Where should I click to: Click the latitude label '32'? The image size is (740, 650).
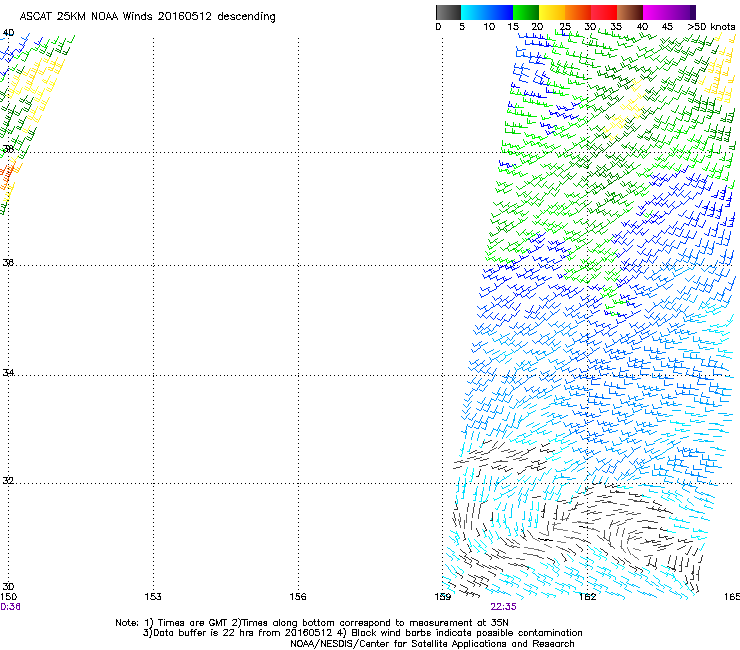click(8, 481)
